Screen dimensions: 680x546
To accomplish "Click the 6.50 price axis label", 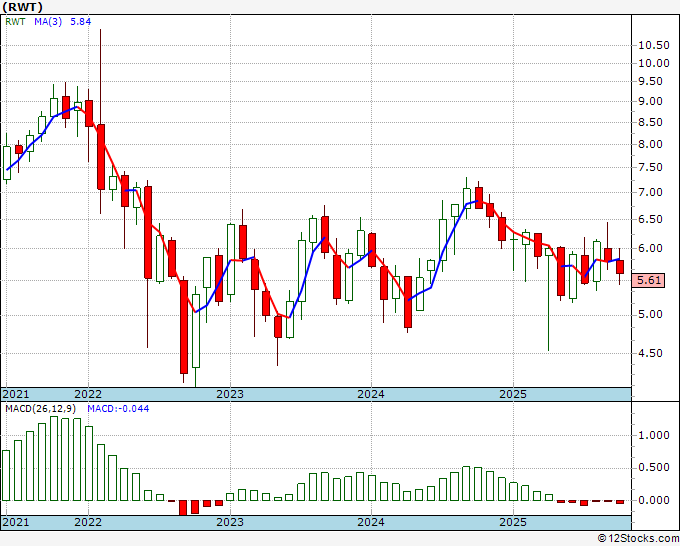I will [651, 219].
